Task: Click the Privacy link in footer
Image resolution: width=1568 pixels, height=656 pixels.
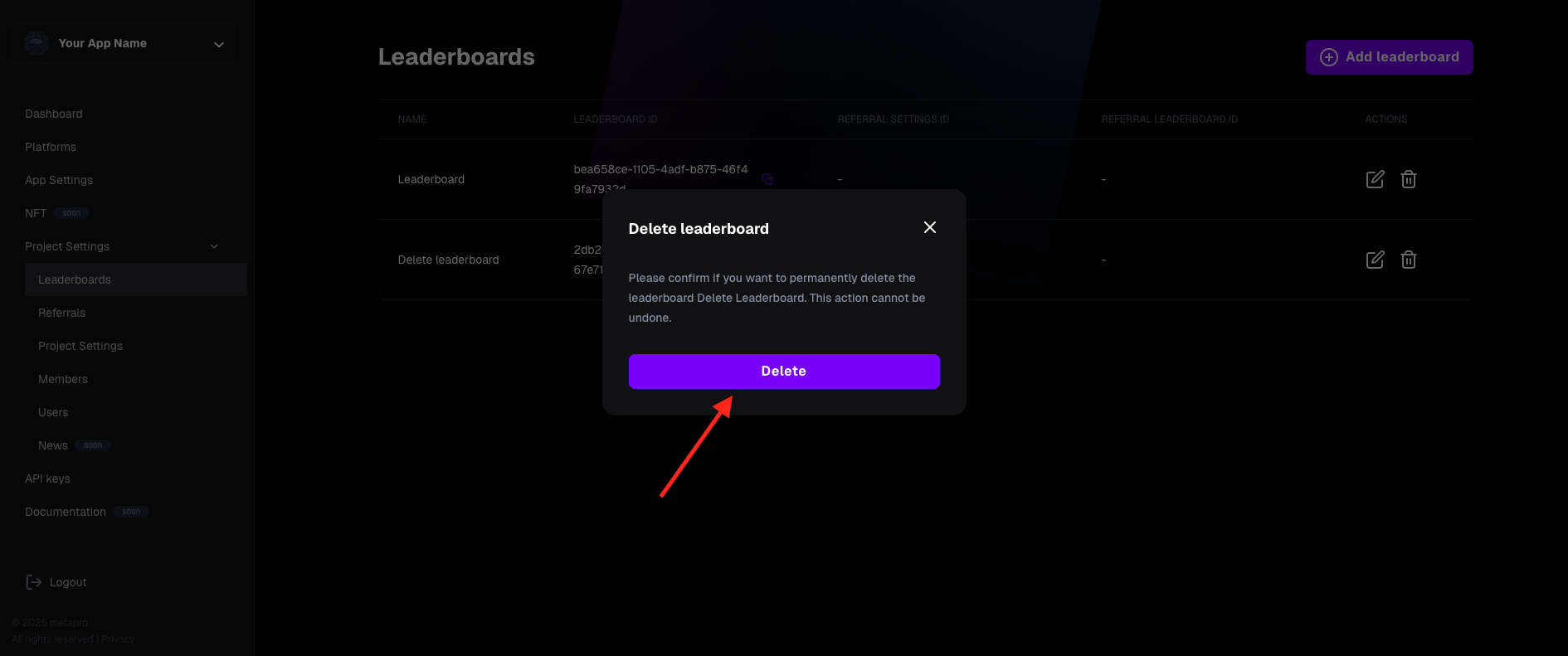Action: click(x=118, y=639)
